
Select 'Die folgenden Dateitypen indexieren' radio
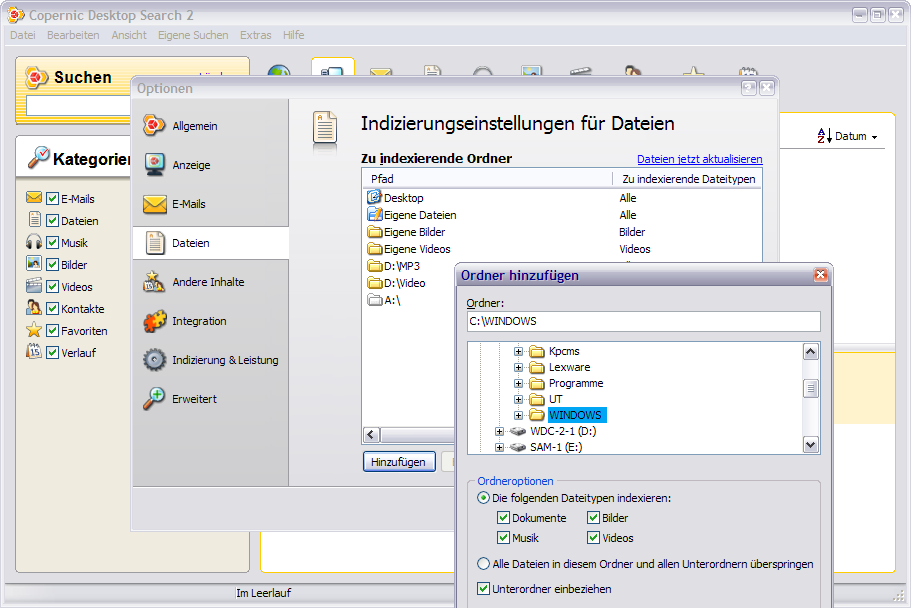point(483,498)
